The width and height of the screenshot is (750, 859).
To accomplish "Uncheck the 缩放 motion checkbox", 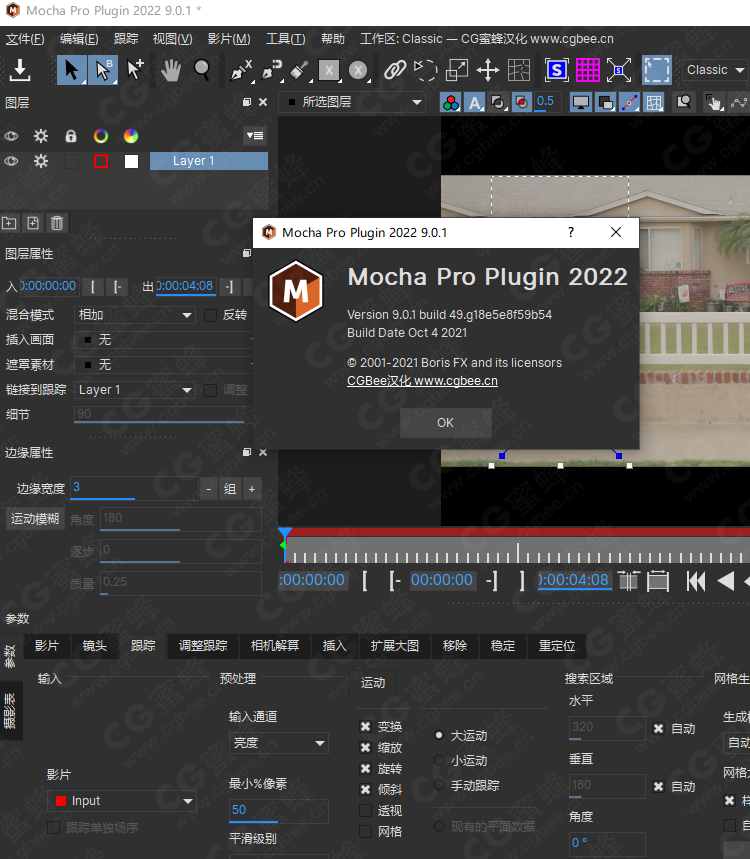I will (x=365, y=747).
